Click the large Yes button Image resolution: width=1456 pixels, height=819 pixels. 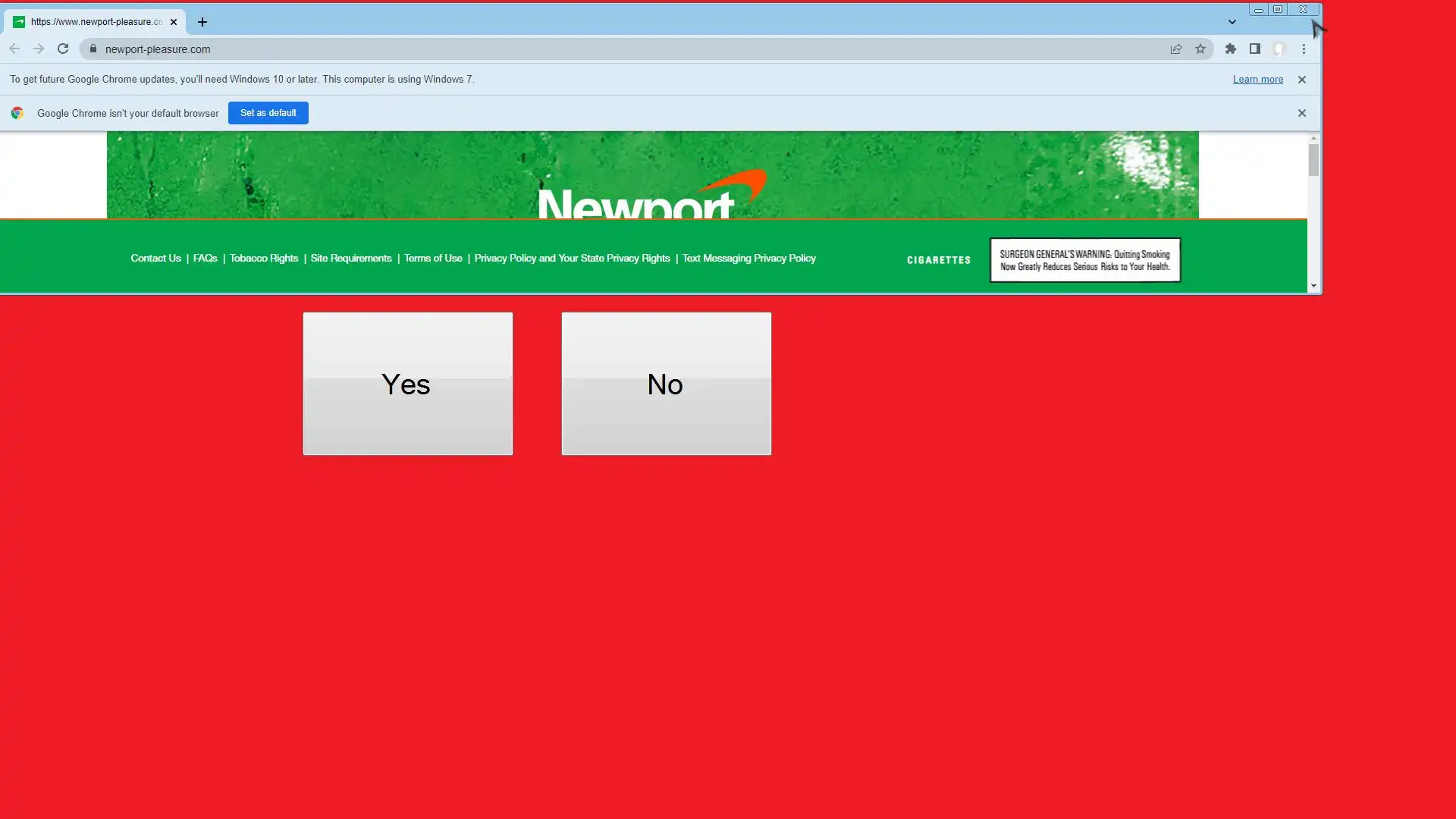tap(407, 384)
